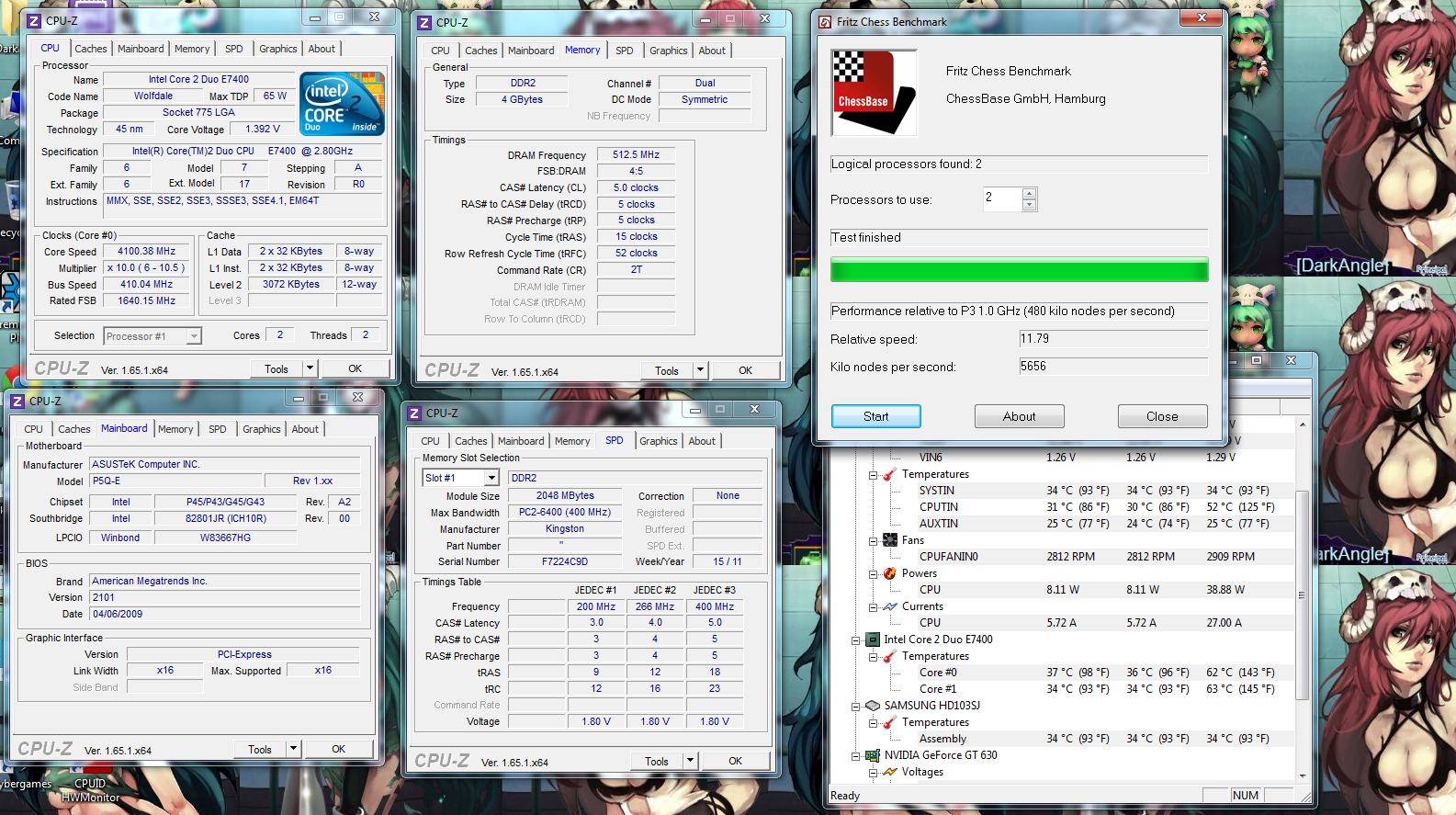Open the Slot #1 dropdown in CPU-Z SPD
The image size is (1456, 815).
tap(491, 478)
